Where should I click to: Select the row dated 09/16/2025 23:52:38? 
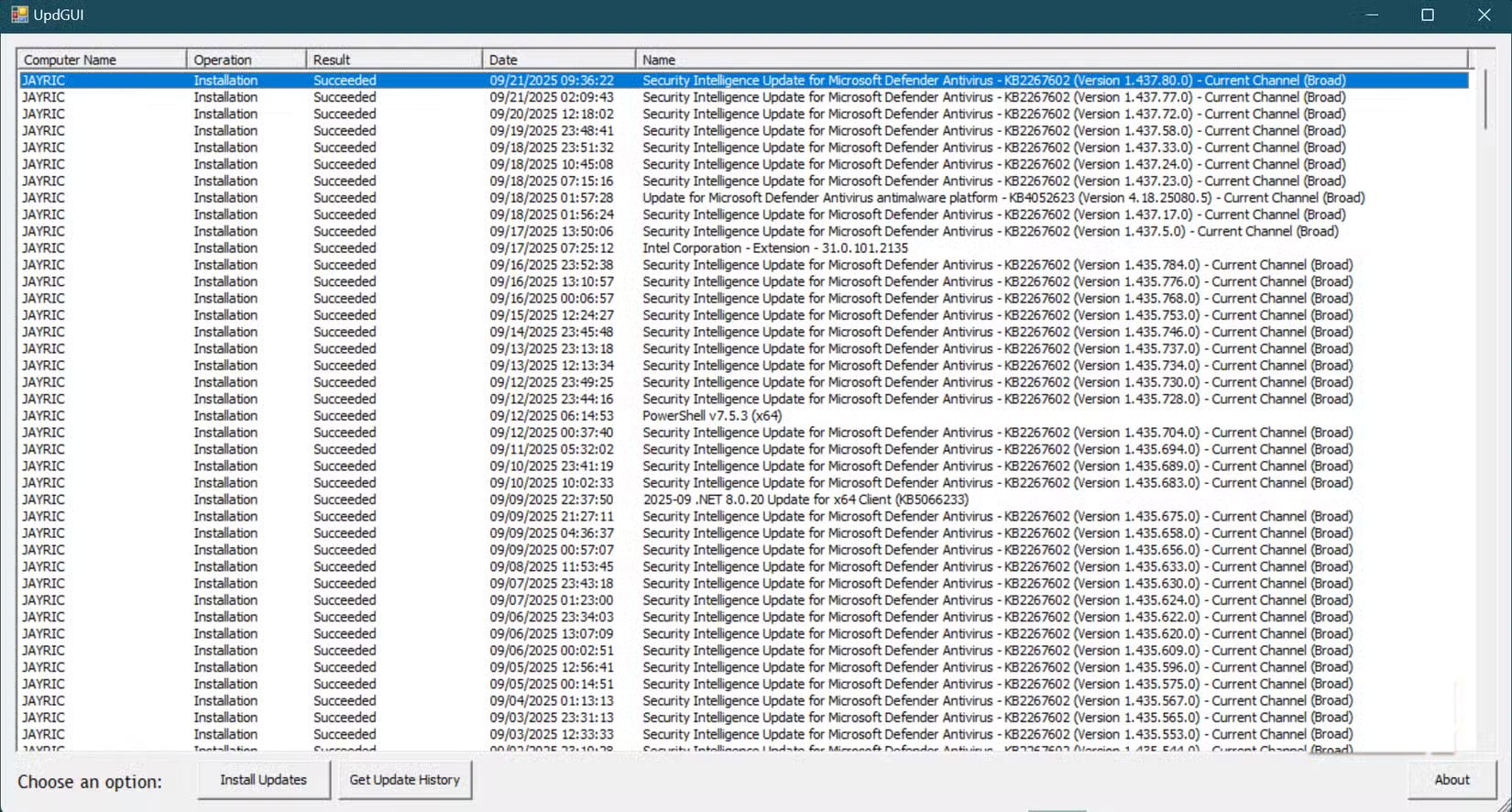pos(743,265)
